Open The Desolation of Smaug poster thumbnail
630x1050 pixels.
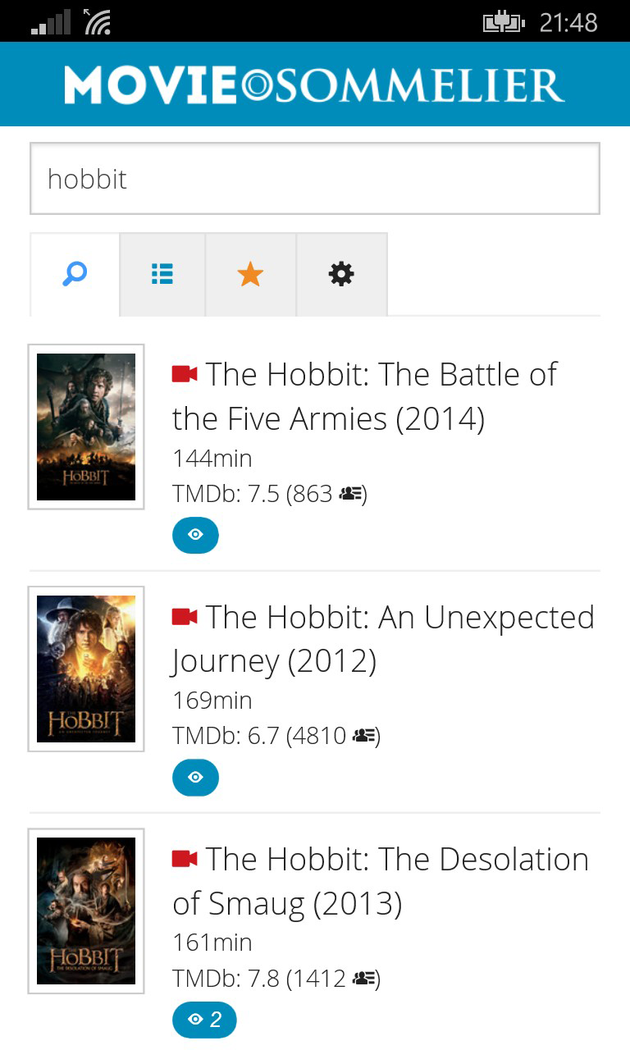click(x=86, y=911)
